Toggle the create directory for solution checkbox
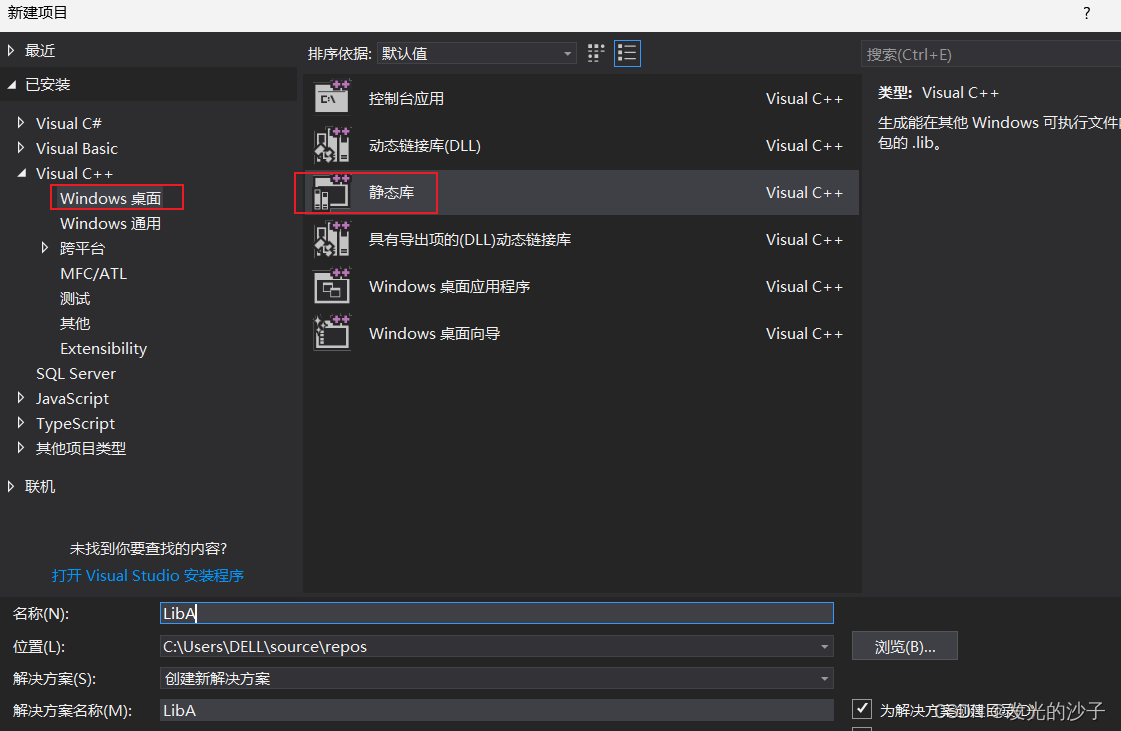 [861, 709]
